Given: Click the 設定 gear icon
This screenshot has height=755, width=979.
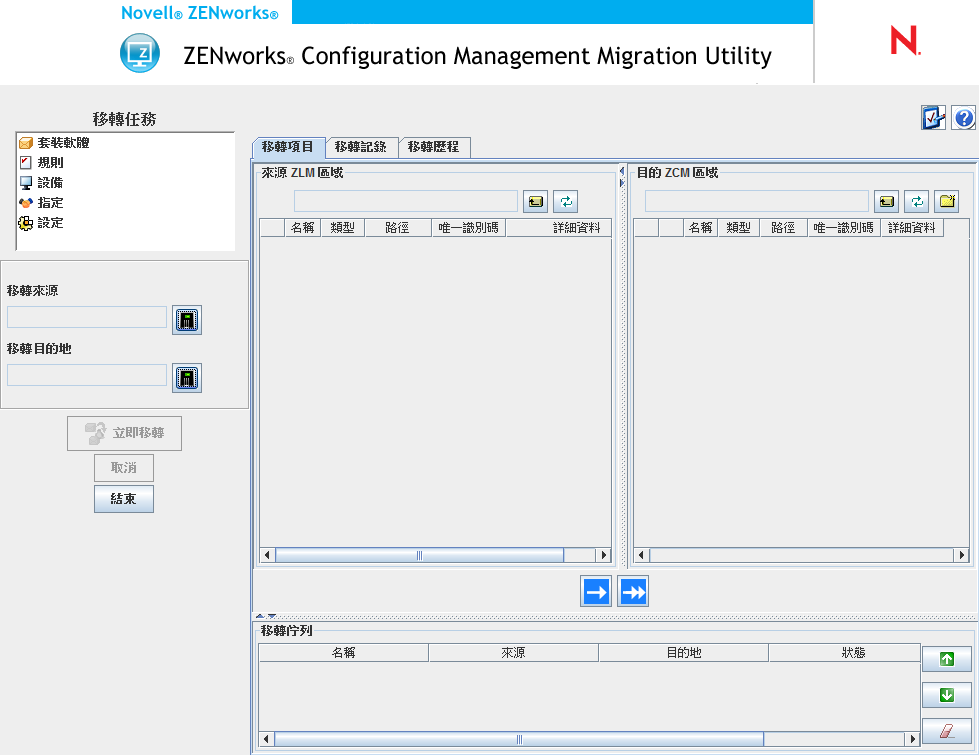Looking at the screenshot, I should tap(26, 223).
